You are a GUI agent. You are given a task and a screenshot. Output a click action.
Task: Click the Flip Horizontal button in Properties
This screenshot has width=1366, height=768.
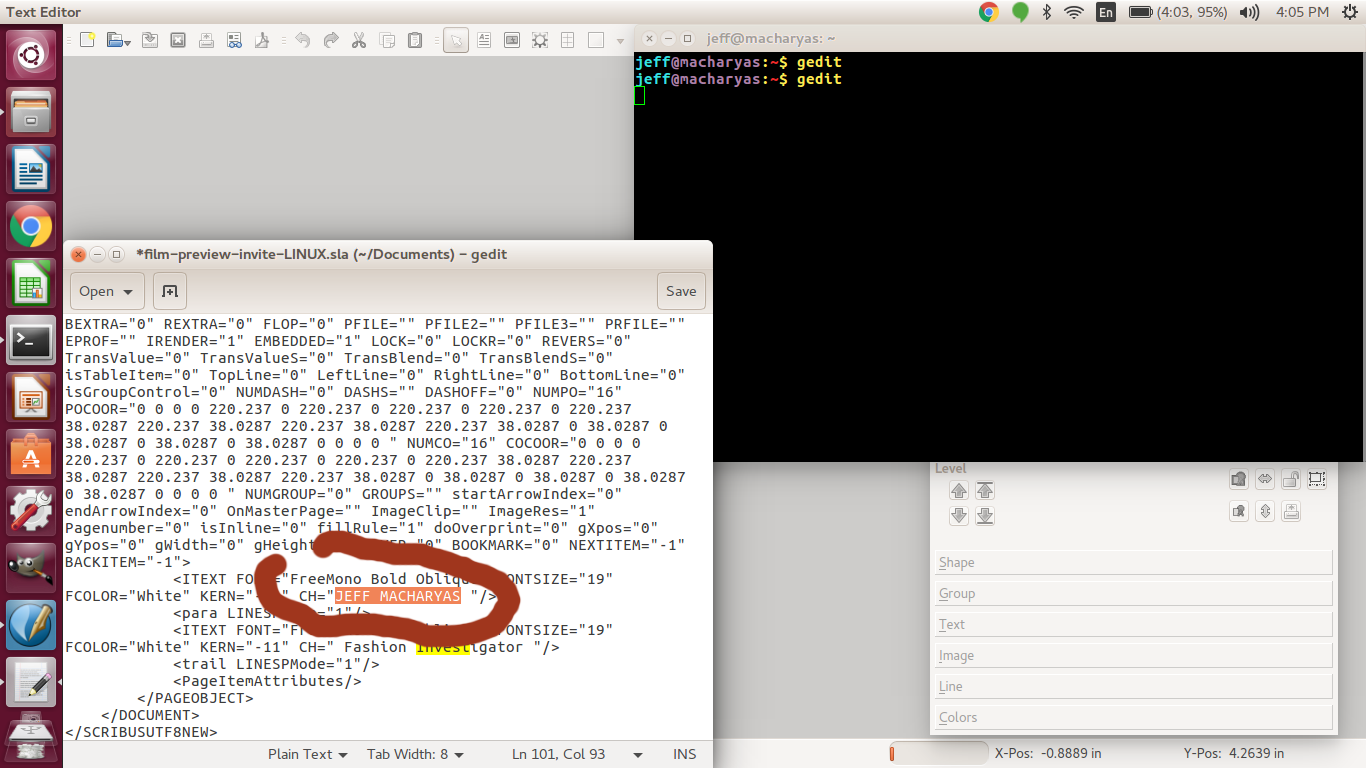[x=1265, y=479]
